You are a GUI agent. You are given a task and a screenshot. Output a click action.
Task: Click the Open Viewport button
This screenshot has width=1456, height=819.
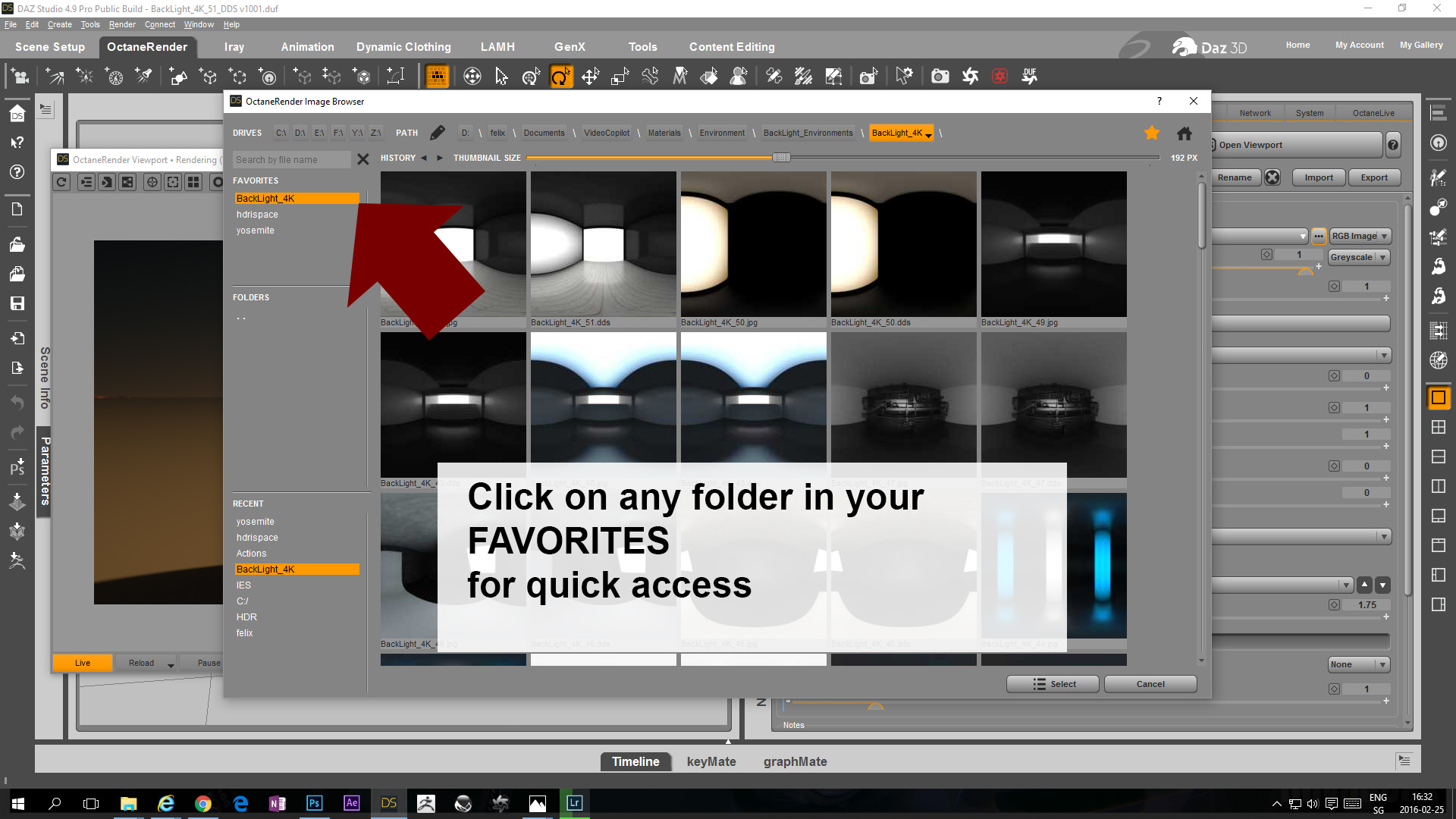point(1297,145)
